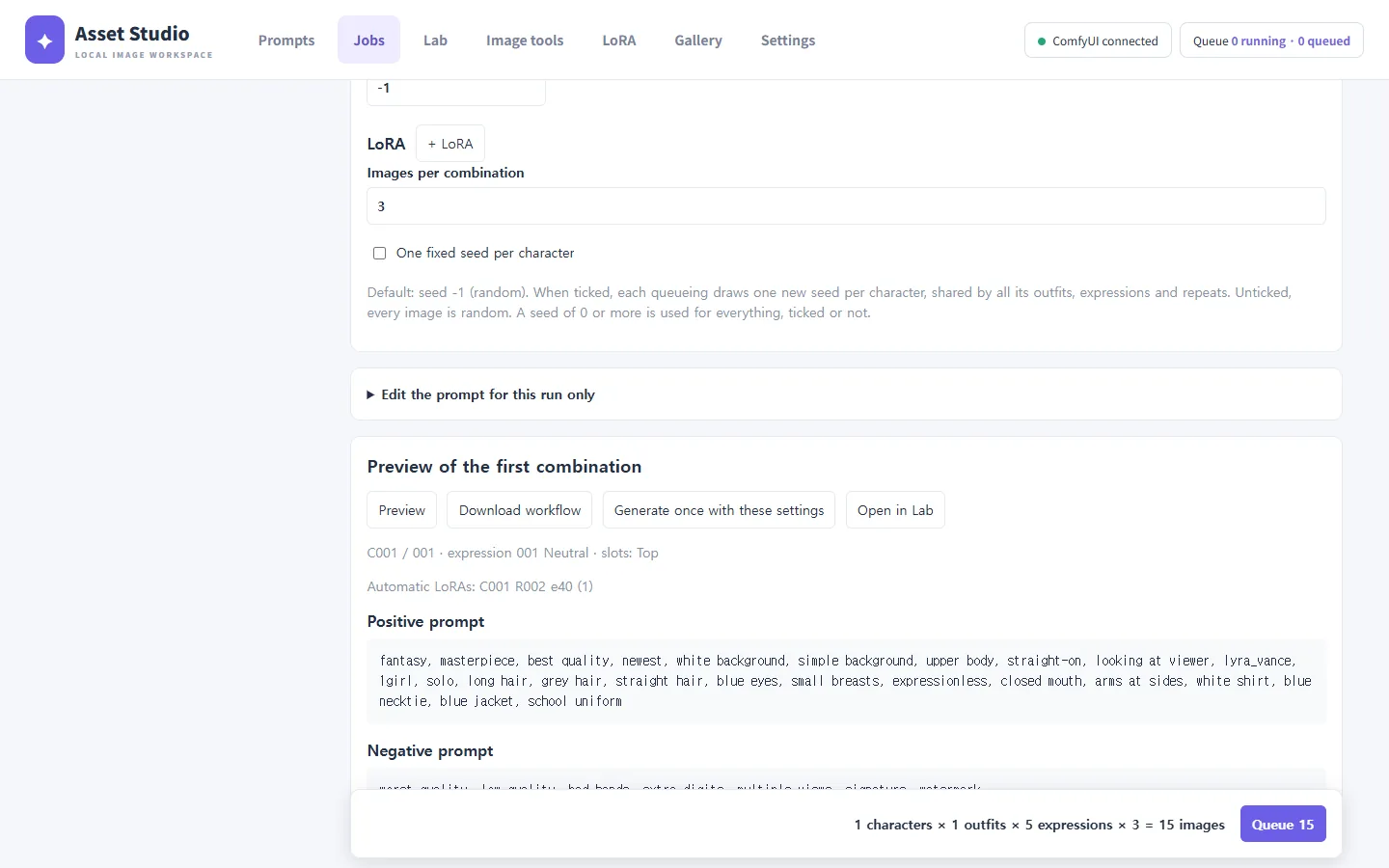Click the Automatic LoRAs C001 R002 e40 line

480,586
